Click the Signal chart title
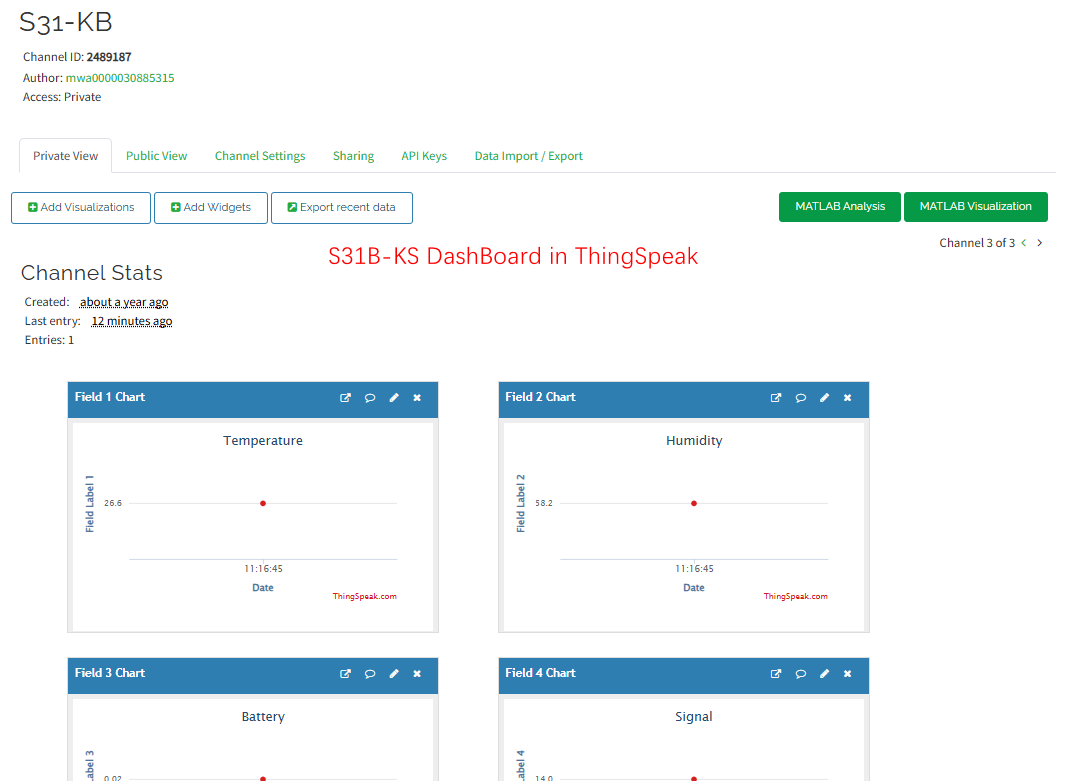The height and width of the screenshot is (781, 1076). point(694,716)
